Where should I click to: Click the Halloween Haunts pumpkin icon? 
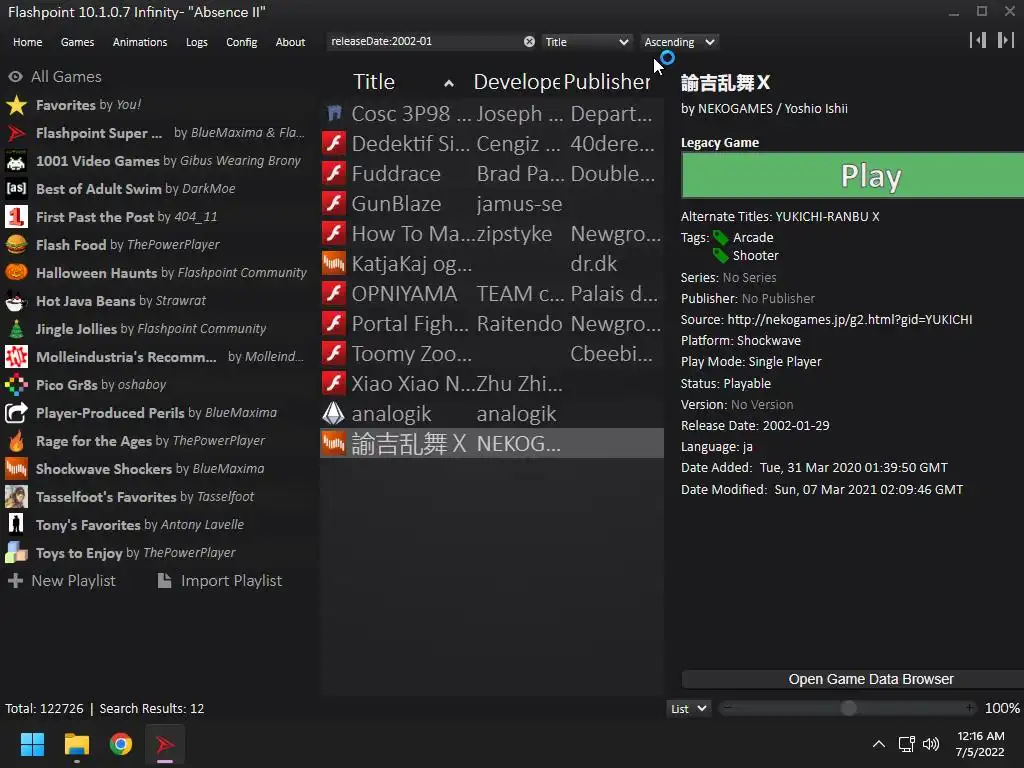coord(16,273)
